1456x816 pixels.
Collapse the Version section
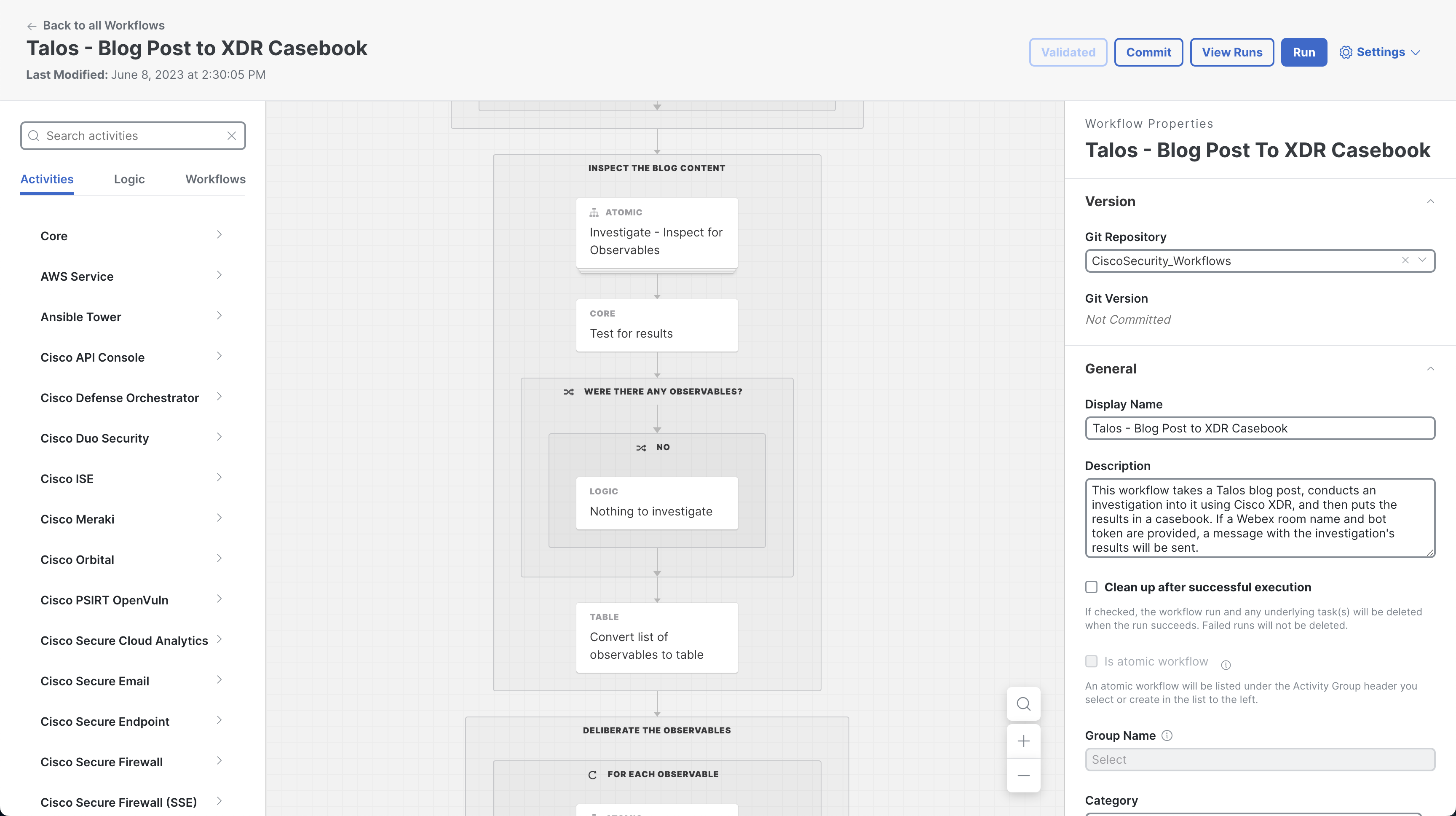[x=1431, y=201]
